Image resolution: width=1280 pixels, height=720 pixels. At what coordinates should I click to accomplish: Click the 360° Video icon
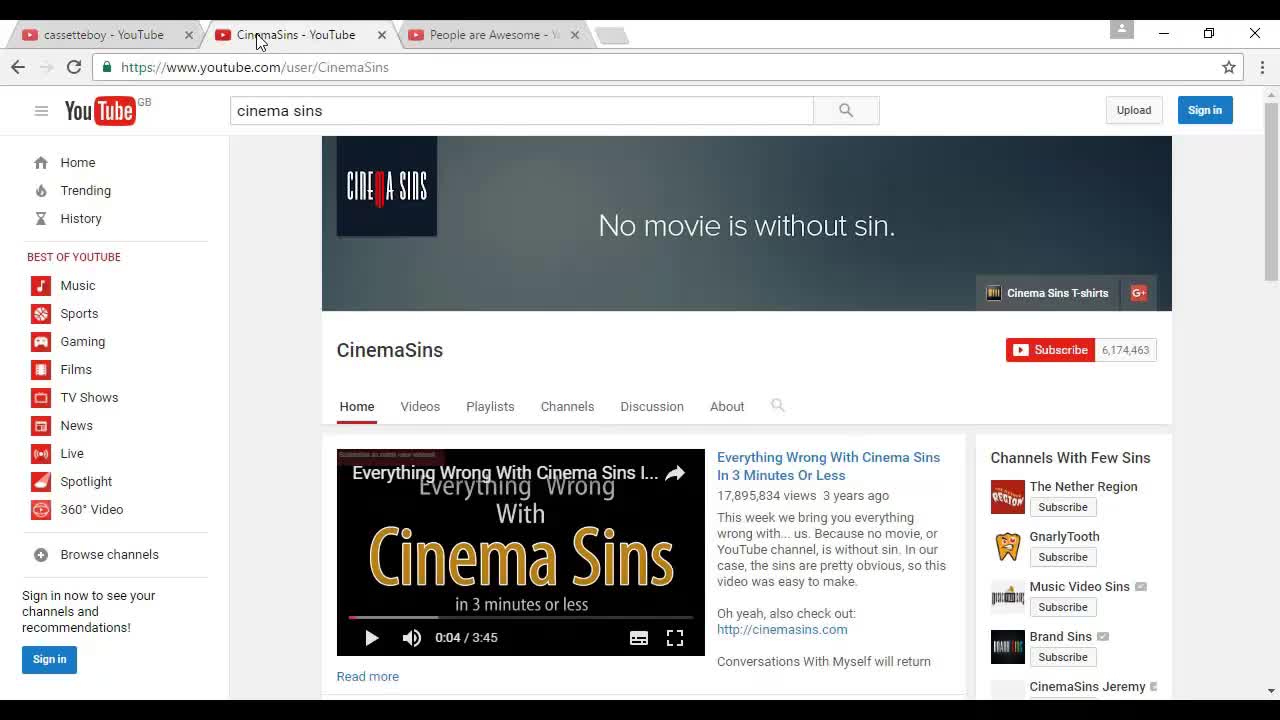click(41, 510)
